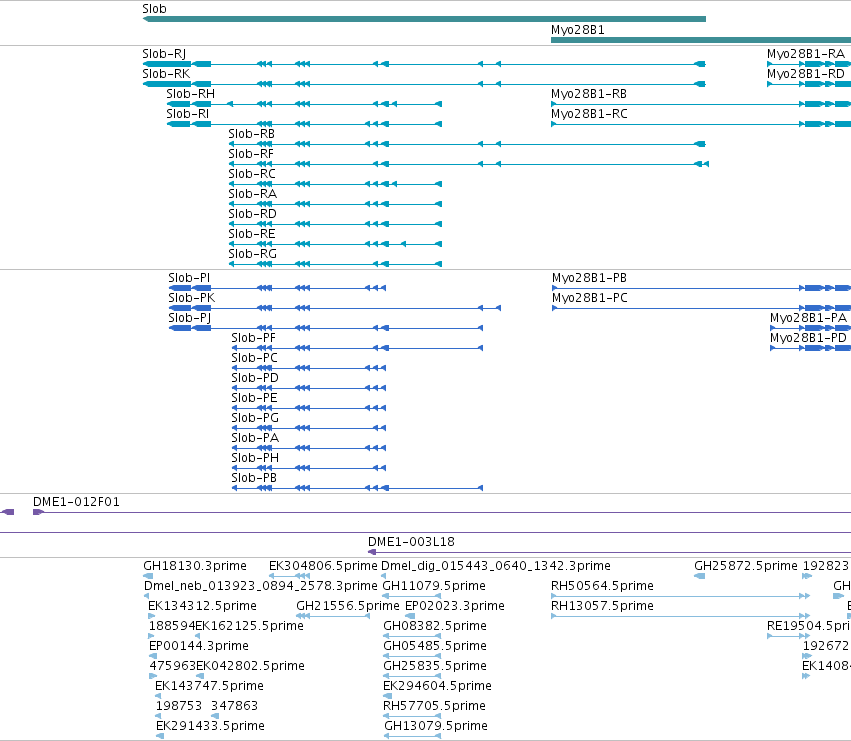Click the Slob-PF protein label
This screenshot has height=741, width=851.
[x=253, y=338]
